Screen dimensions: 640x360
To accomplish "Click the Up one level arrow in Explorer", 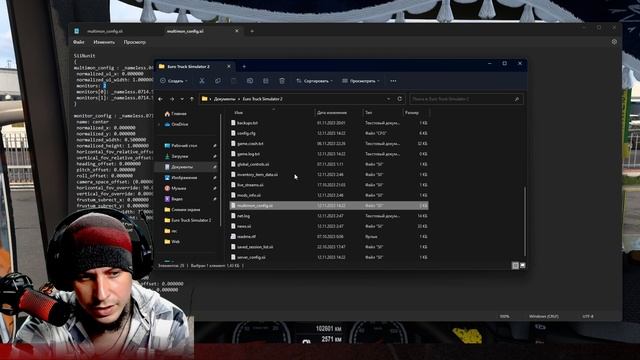I will [192, 99].
